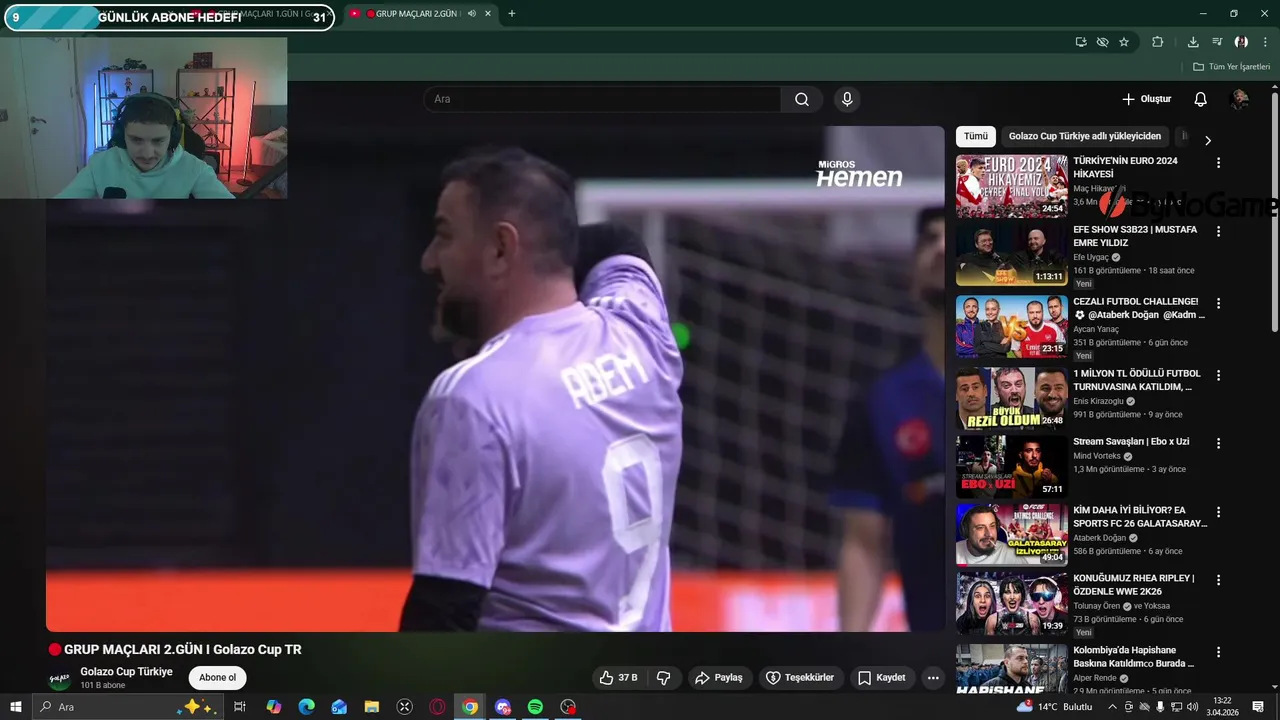Open File Explorer from the taskbar

tap(371, 707)
